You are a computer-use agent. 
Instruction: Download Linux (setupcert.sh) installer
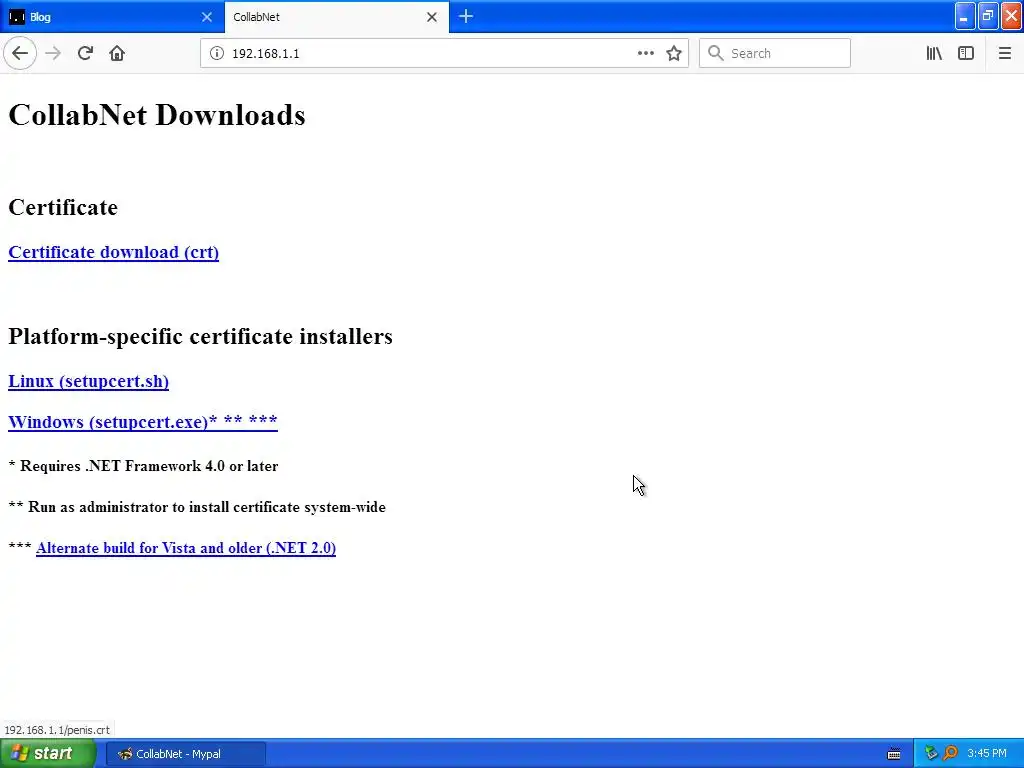[x=88, y=381]
